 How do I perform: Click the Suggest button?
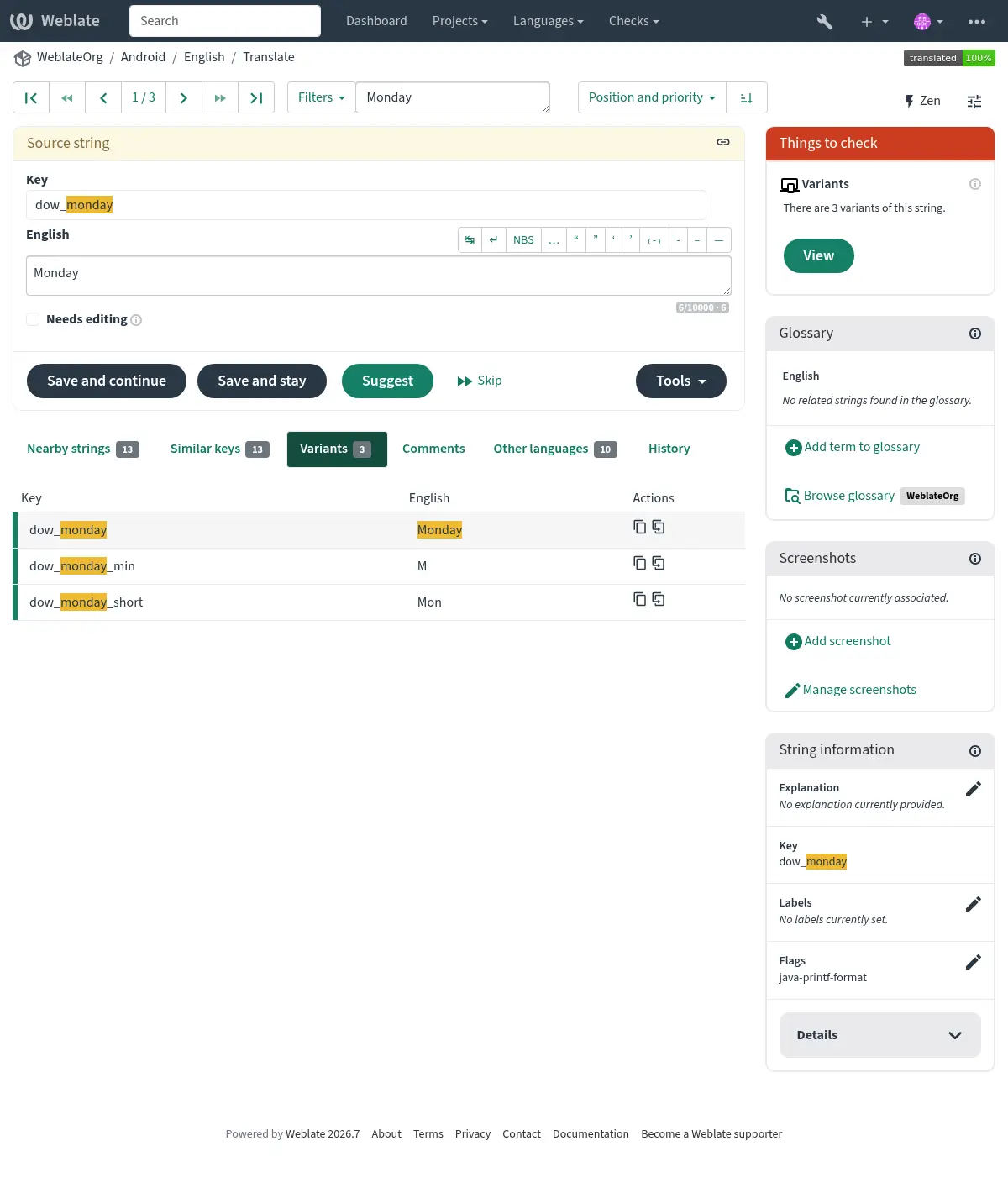(387, 381)
